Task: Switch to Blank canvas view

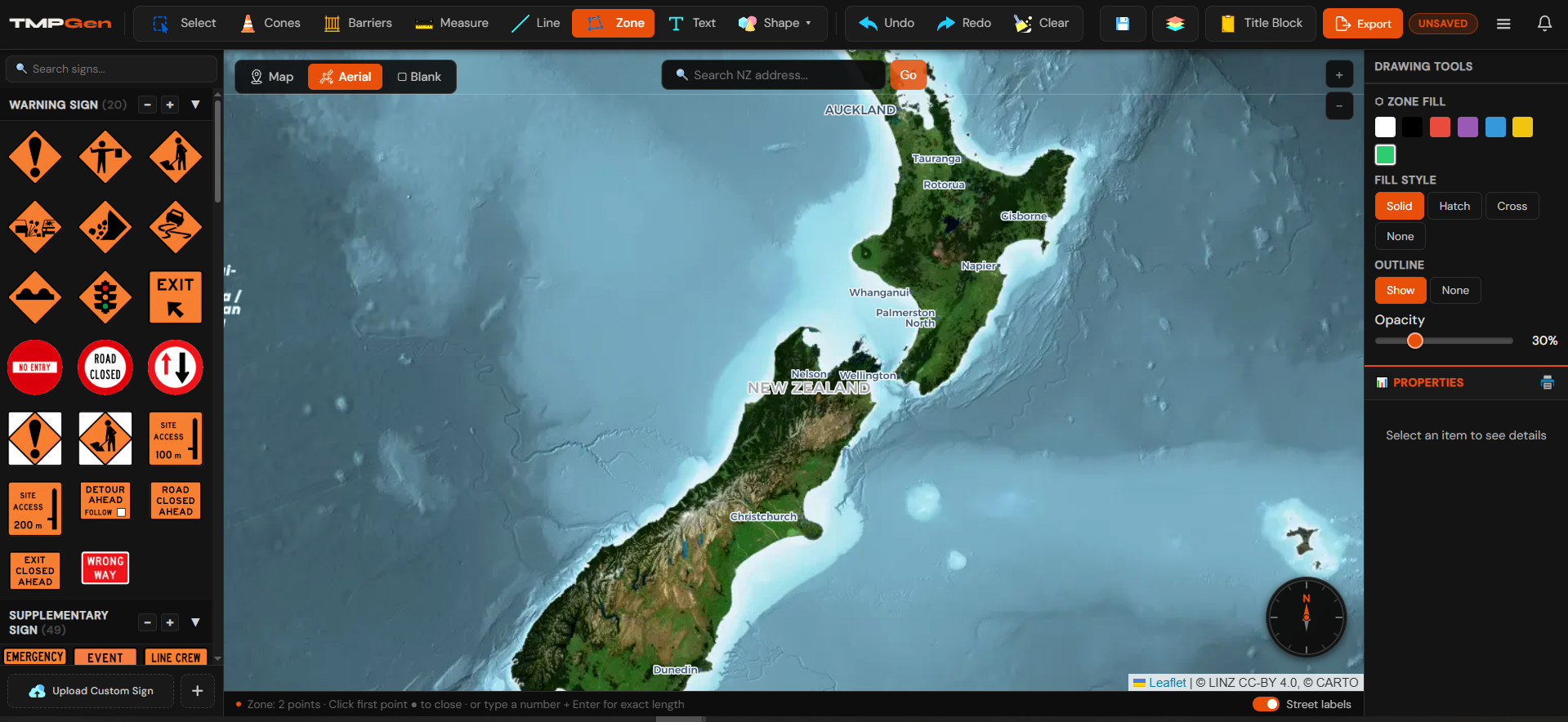Action: point(419,77)
